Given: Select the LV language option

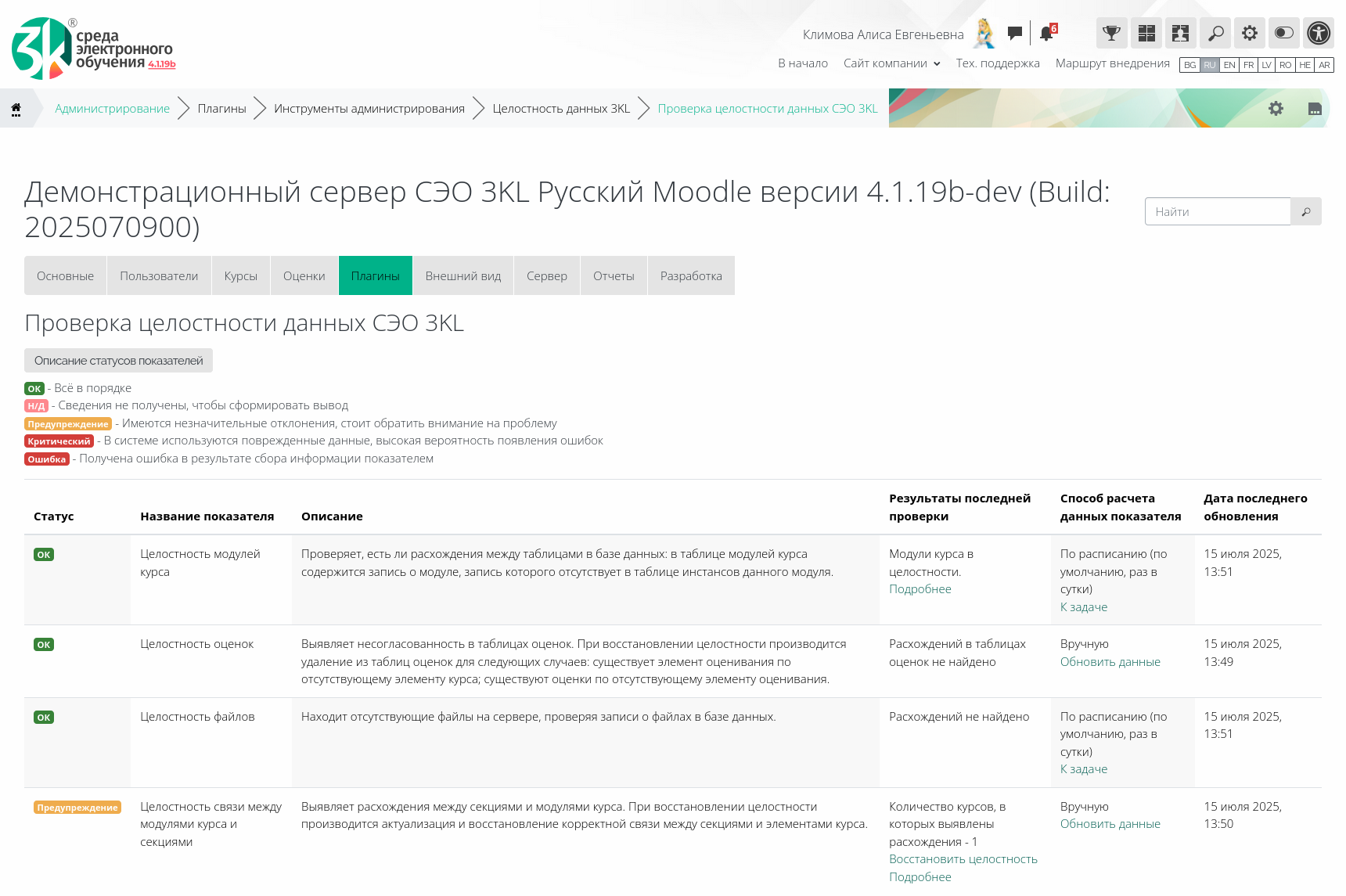Looking at the screenshot, I should [x=1266, y=65].
